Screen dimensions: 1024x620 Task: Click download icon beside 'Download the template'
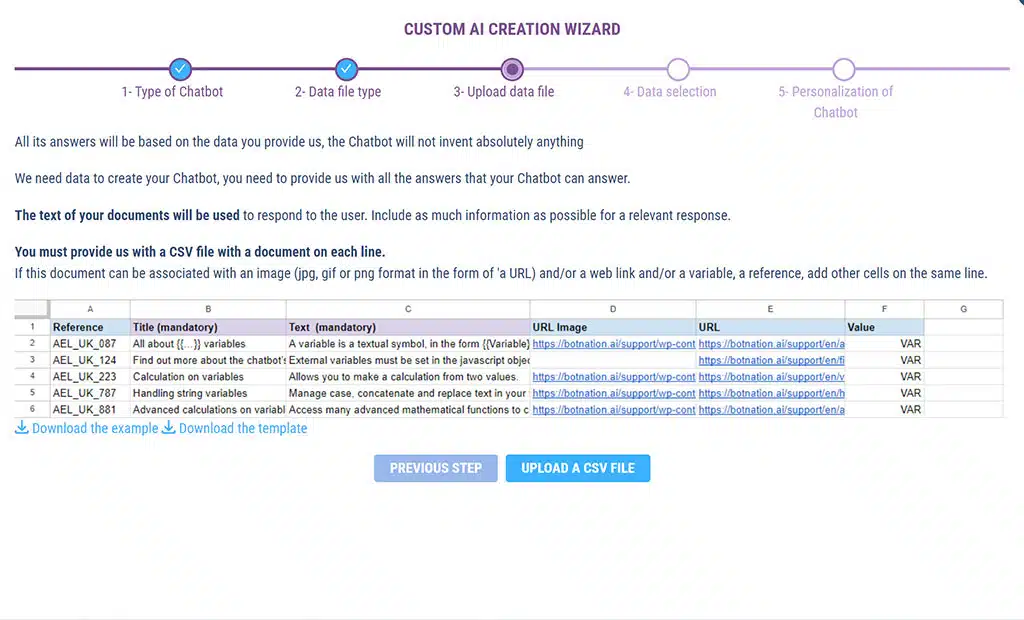point(169,428)
